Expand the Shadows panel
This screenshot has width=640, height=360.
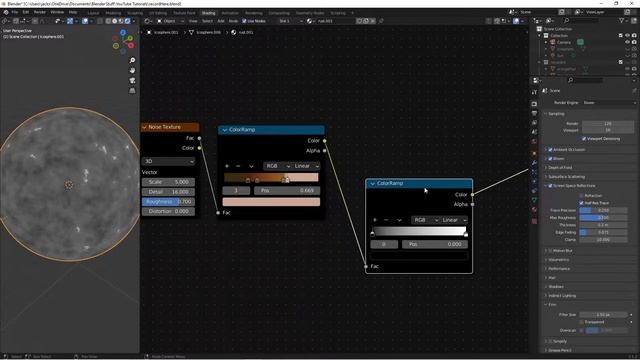[x=555, y=287]
